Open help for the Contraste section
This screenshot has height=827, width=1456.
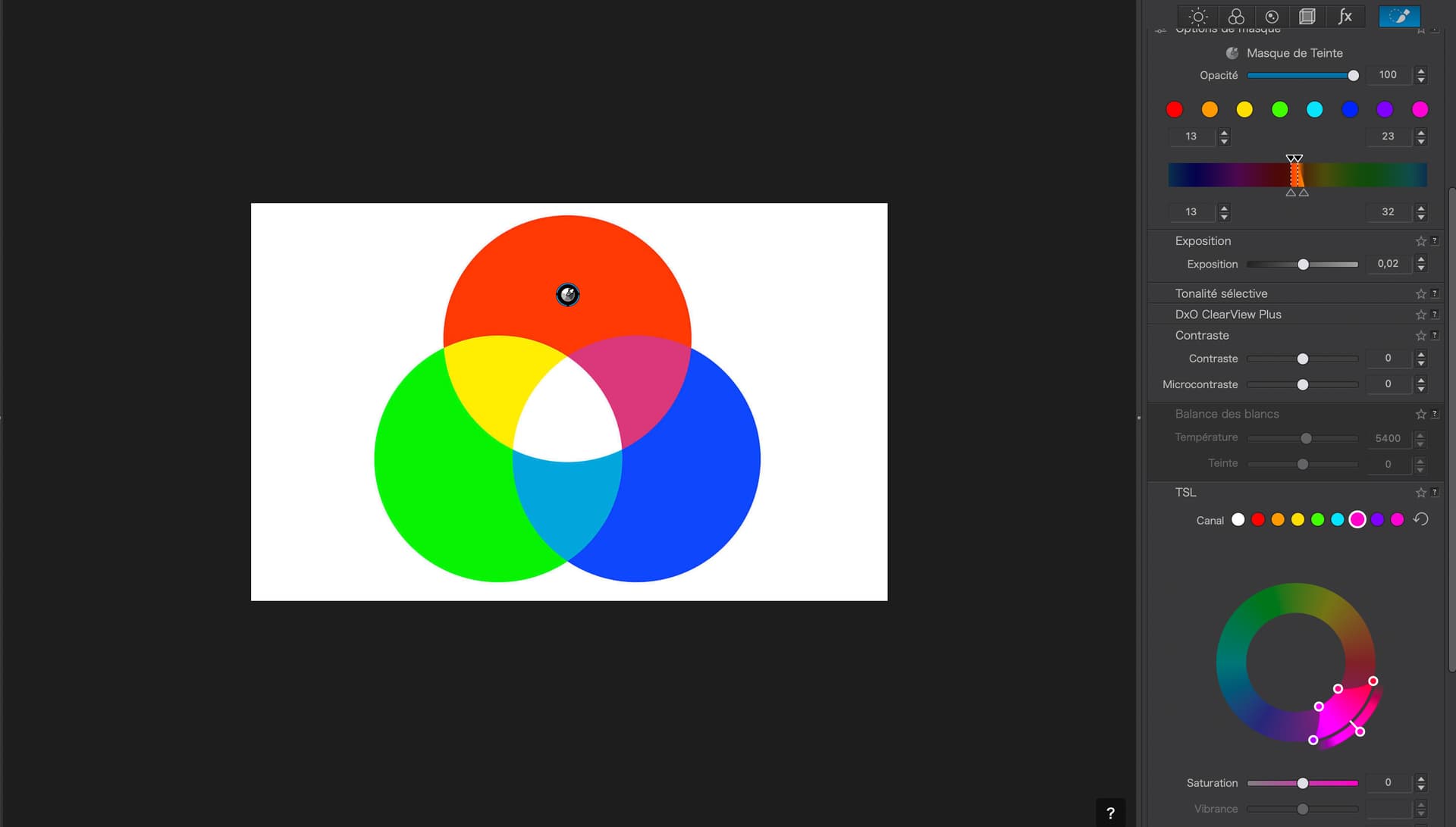tap(1435, 335)
